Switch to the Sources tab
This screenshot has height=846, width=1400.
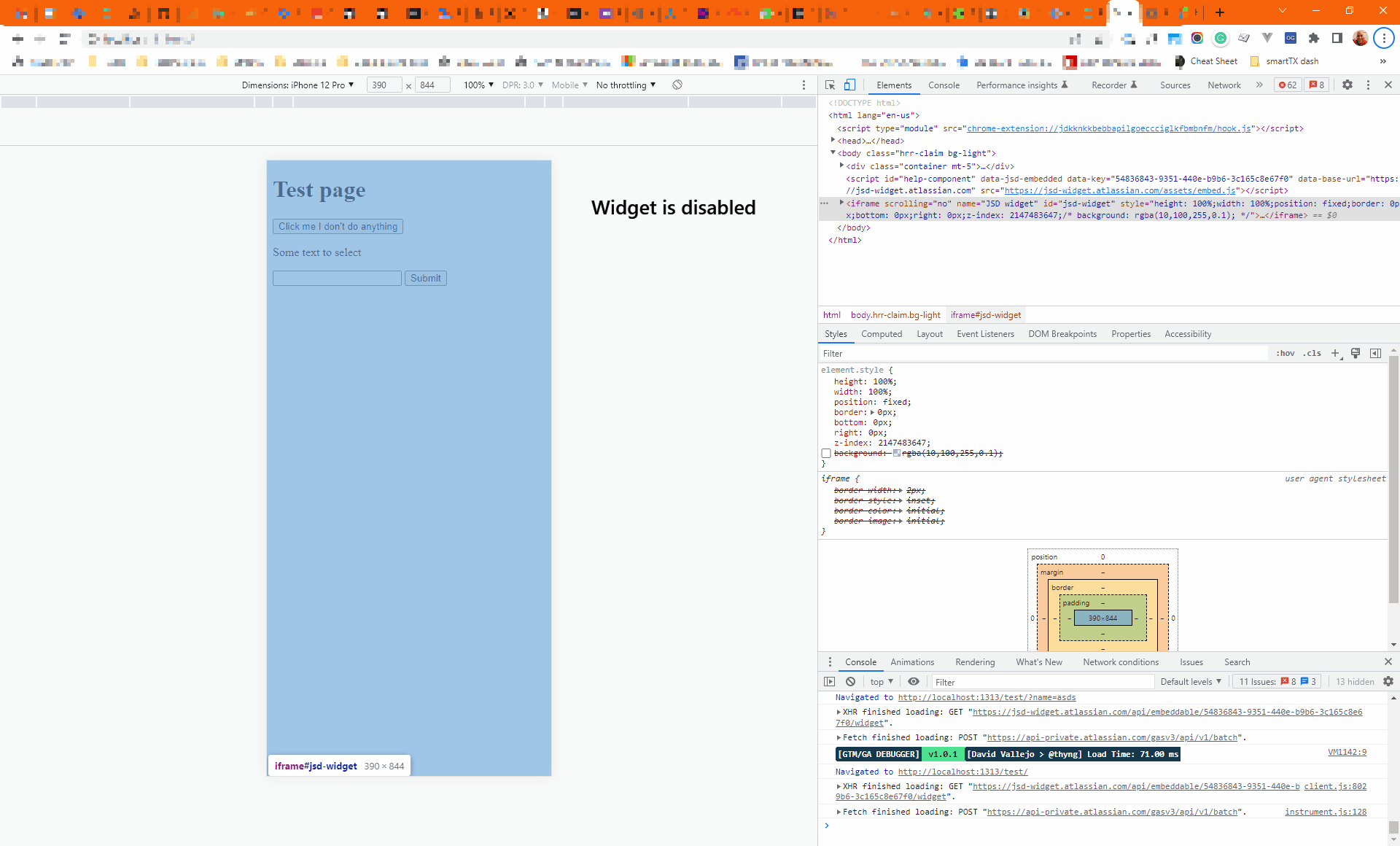1175,85
